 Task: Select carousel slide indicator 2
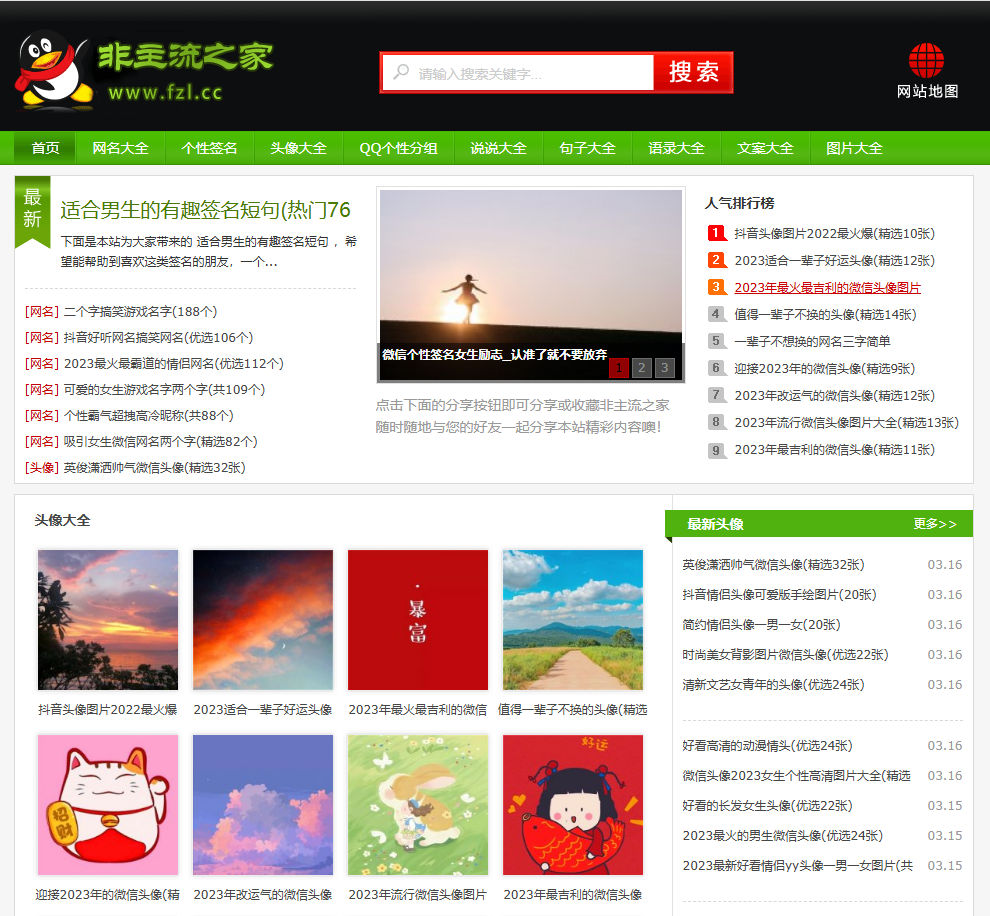coord(641,368)
